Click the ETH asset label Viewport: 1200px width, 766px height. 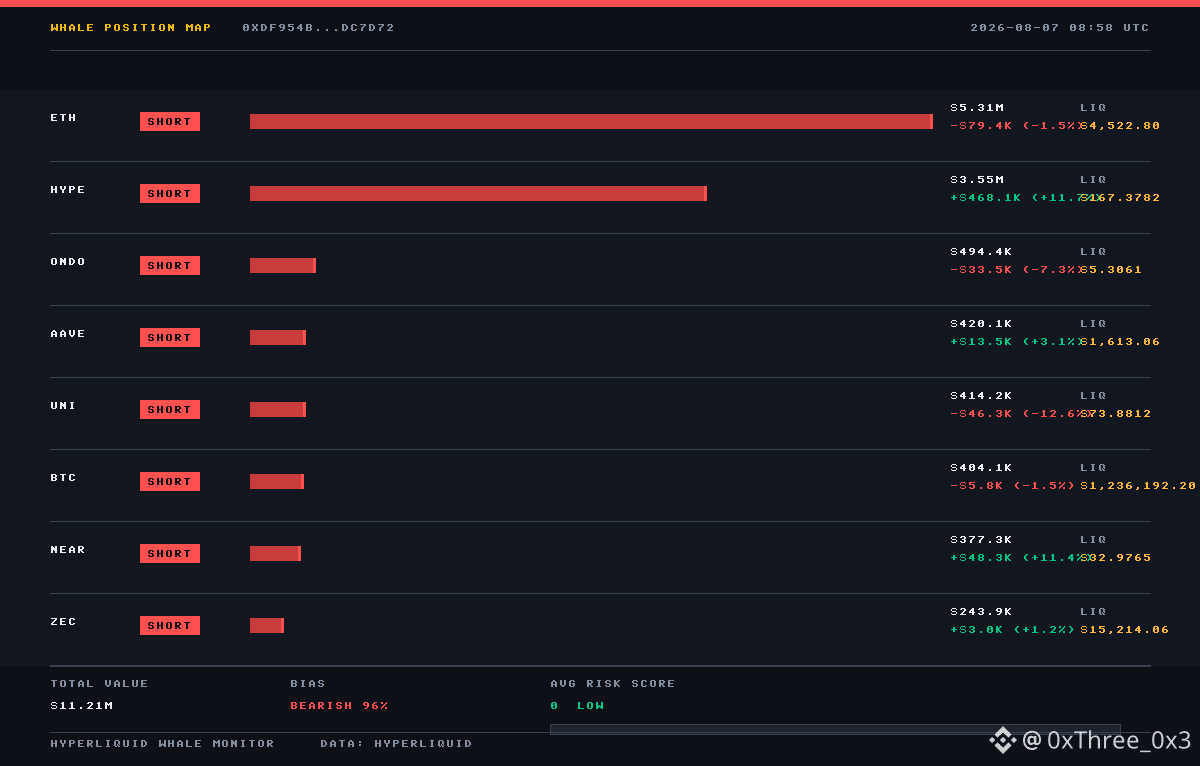63,118
